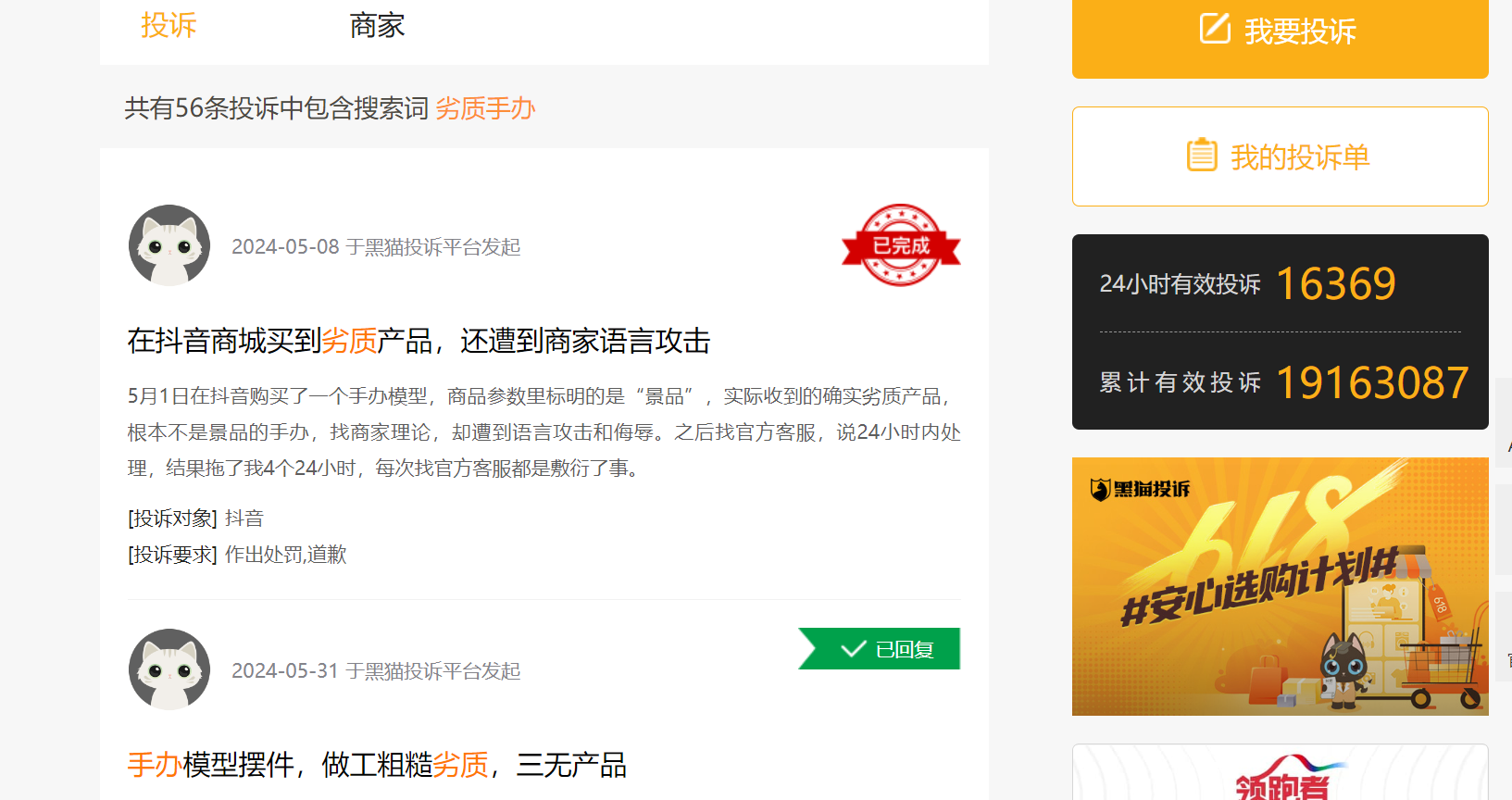Click the 24小时有效投诉 count 16369
This screenshot has height=800, width=1512.
click(1336, 283)
